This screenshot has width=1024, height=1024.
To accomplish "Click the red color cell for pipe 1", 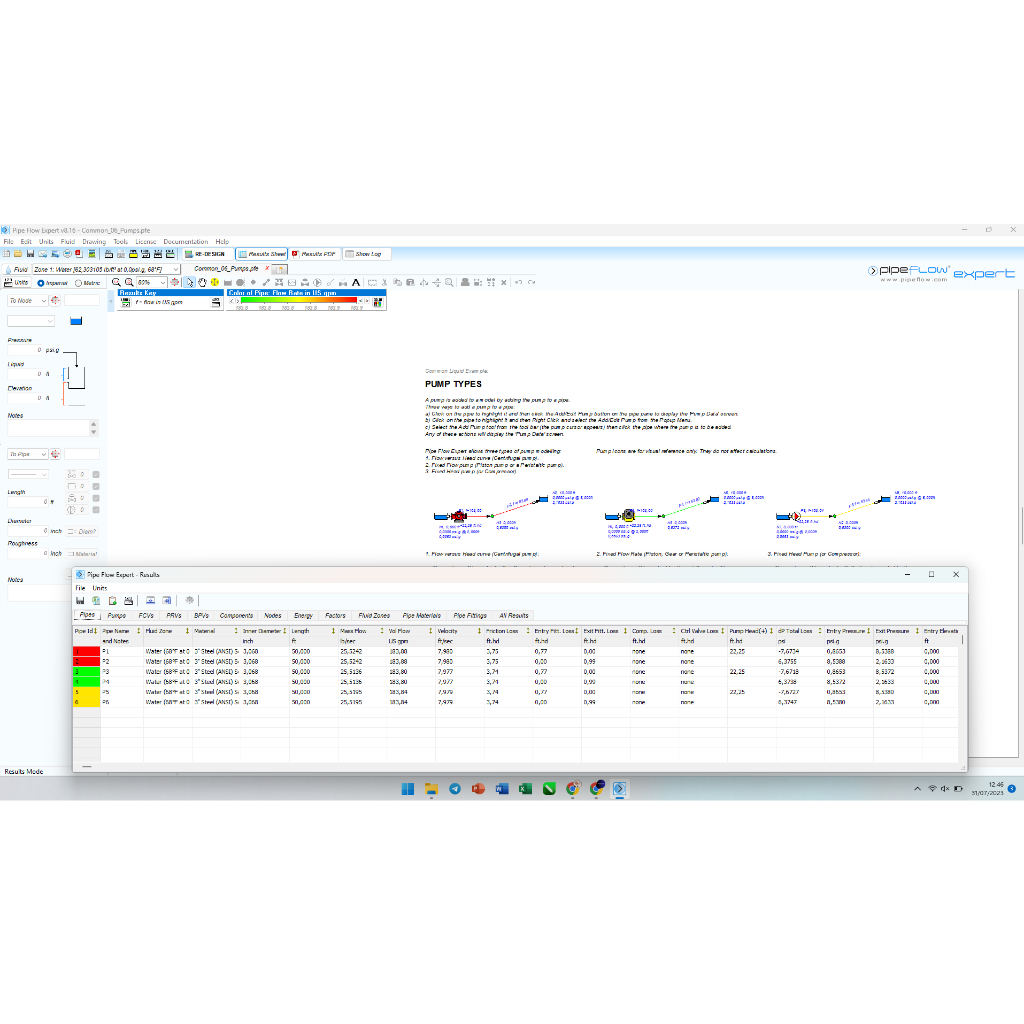I will click(x=87, y=651).
